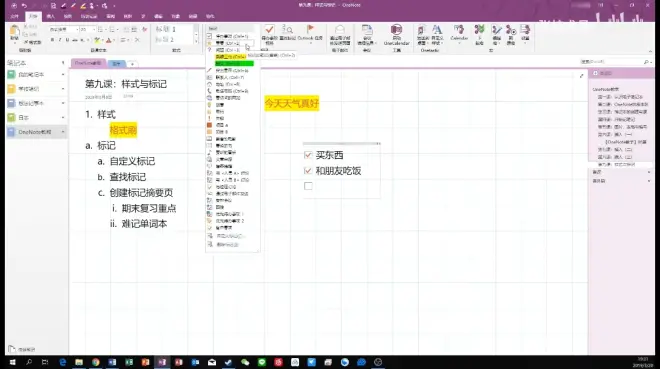The height and width of the screenshot is (369, 660).
Task: Click the Bold formatting button
Action: [x=52, y=40]
